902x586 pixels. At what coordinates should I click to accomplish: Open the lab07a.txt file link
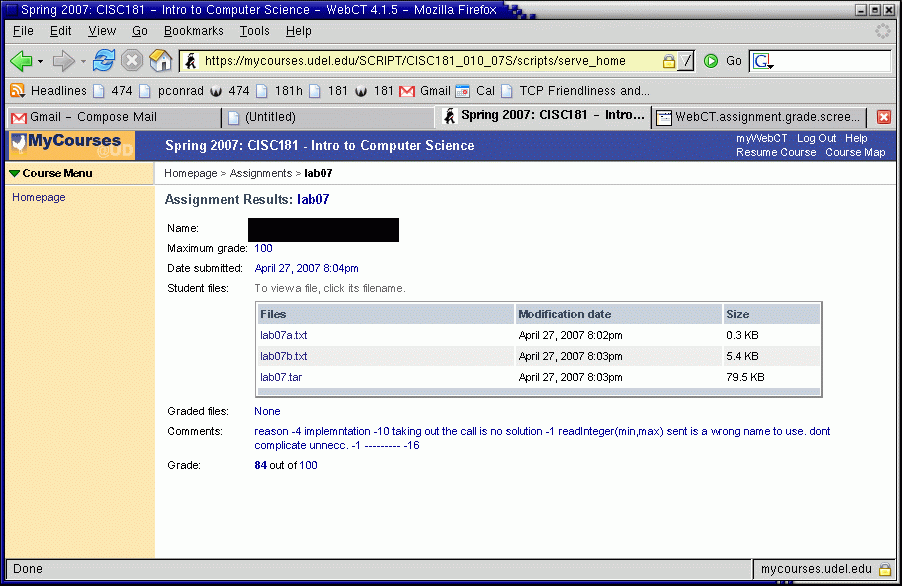283,335
